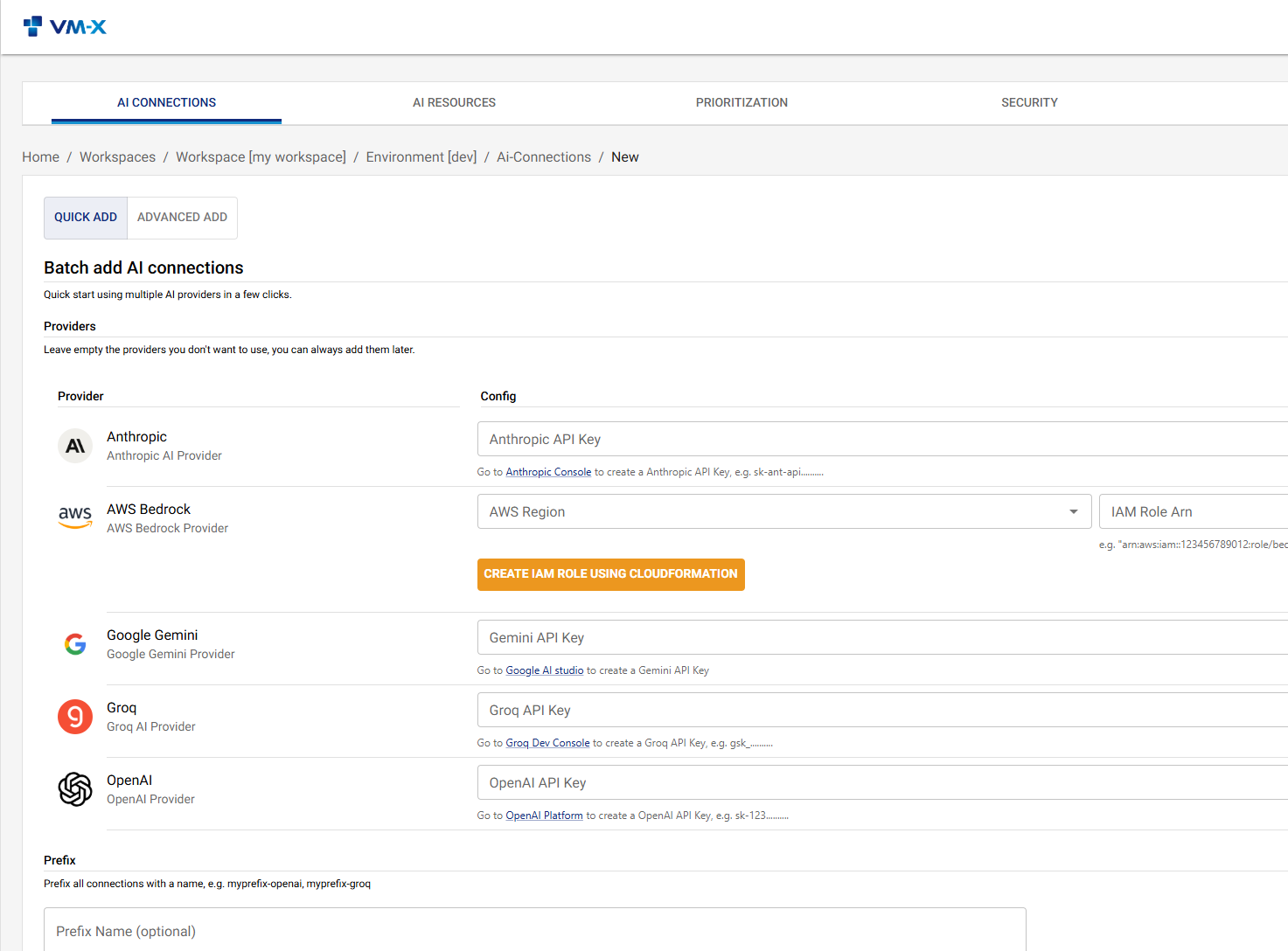Click the Provider column header
1288x951 pixels.
point(80,396)
